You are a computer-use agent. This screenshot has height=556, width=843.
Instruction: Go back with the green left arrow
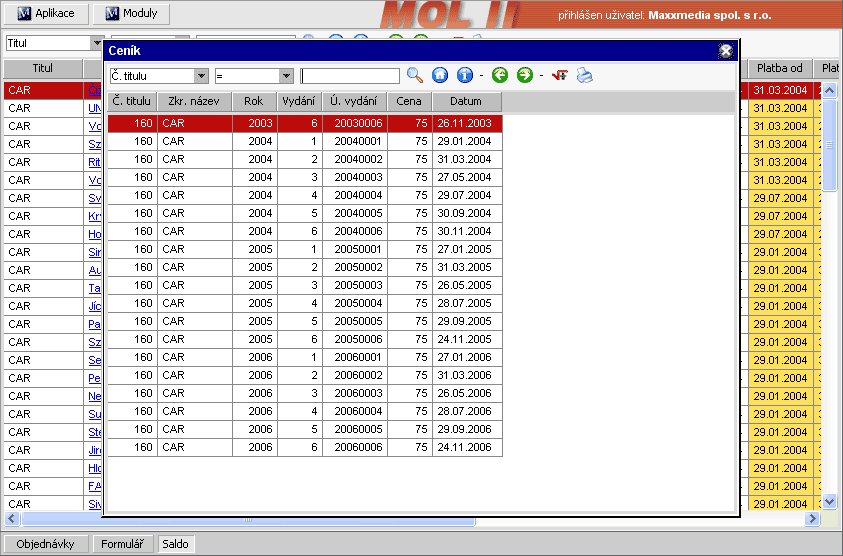[x=500, y=76]
